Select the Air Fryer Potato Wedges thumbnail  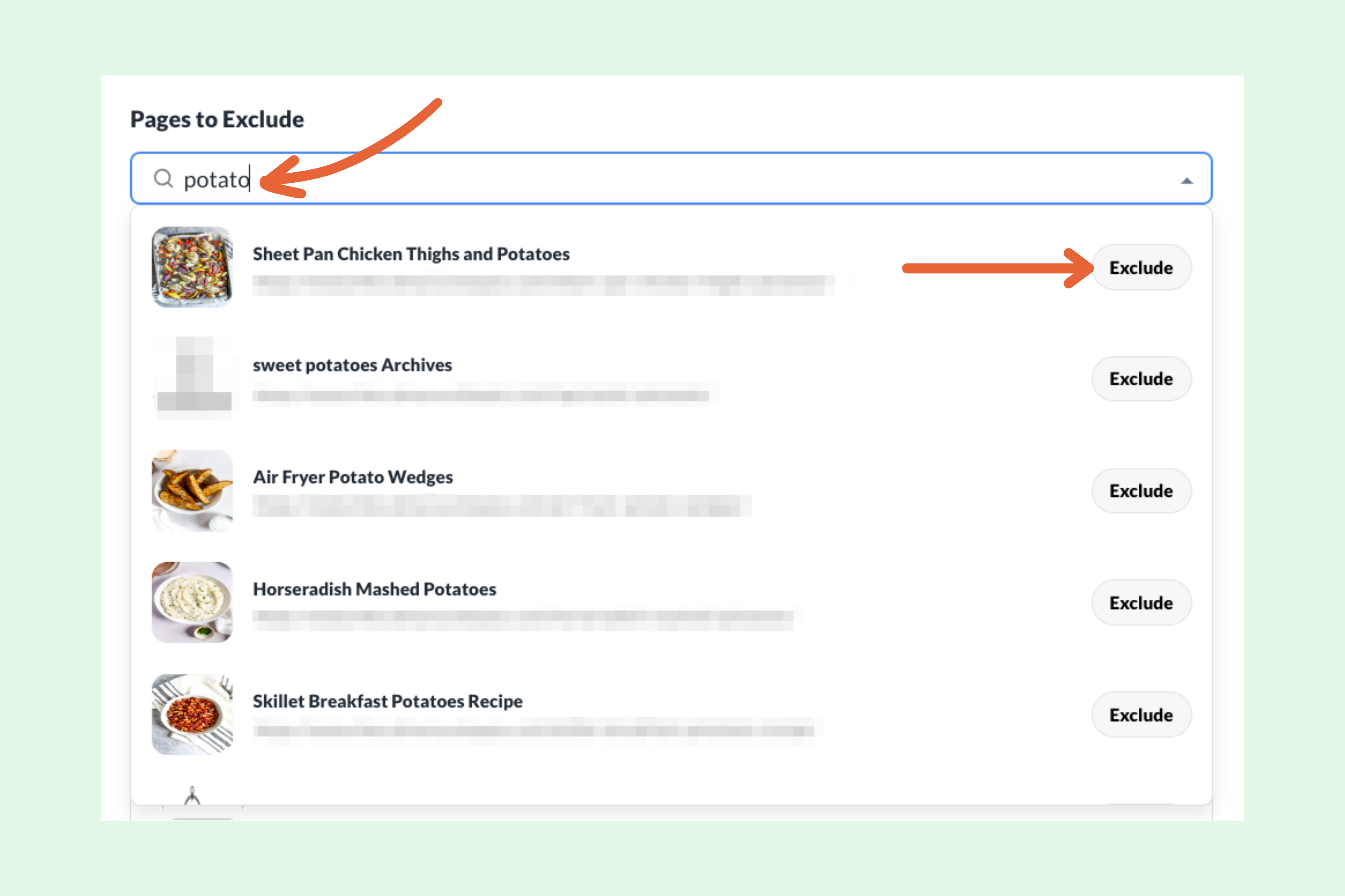(x=192, y=490)
